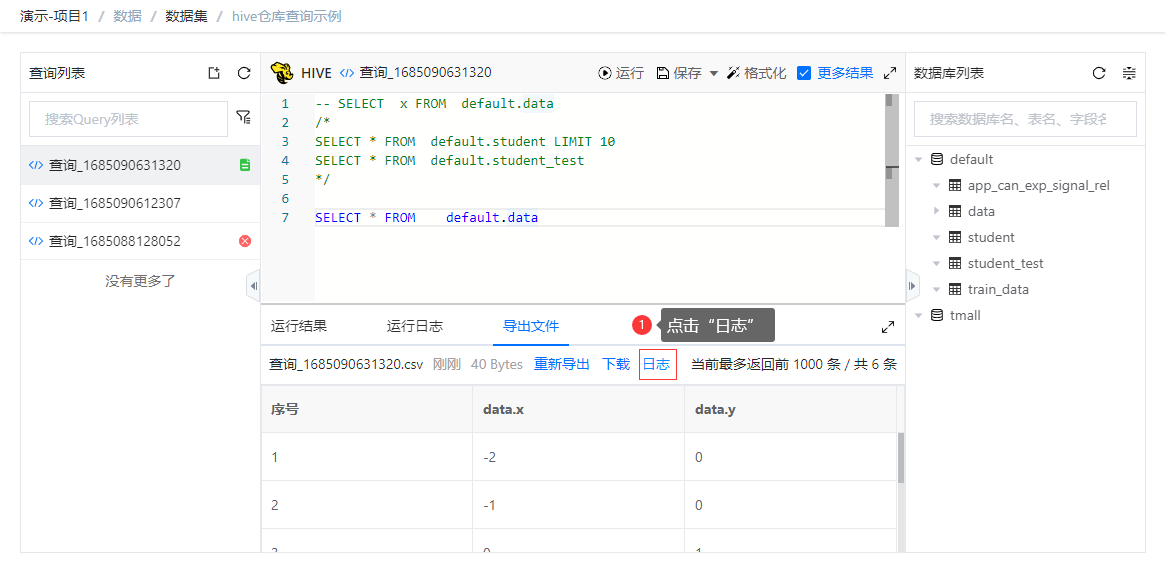Click the collapse-all icon in database list header
Image resolution: width=1166 pixels, height=571 pixels.
[x=1129, y=73]
